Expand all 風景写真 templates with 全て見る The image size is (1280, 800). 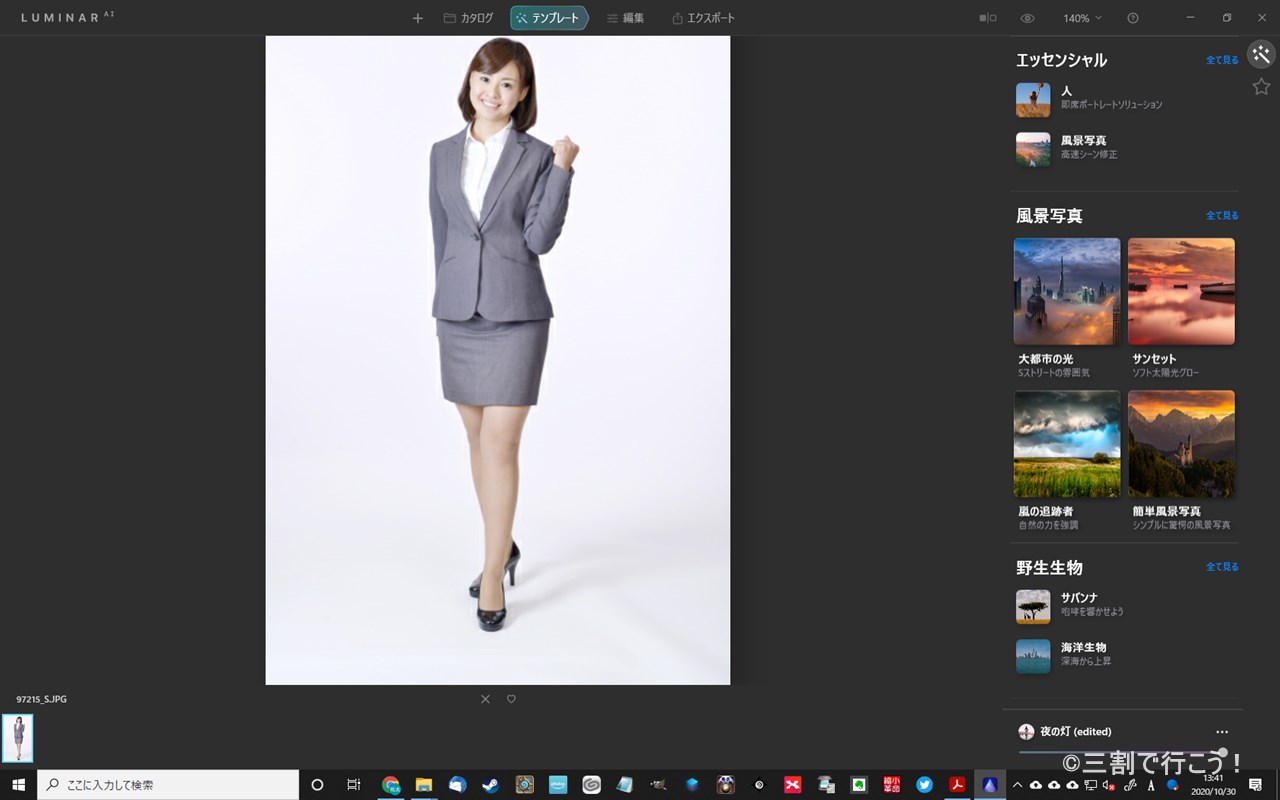(x=1221, y=216)
